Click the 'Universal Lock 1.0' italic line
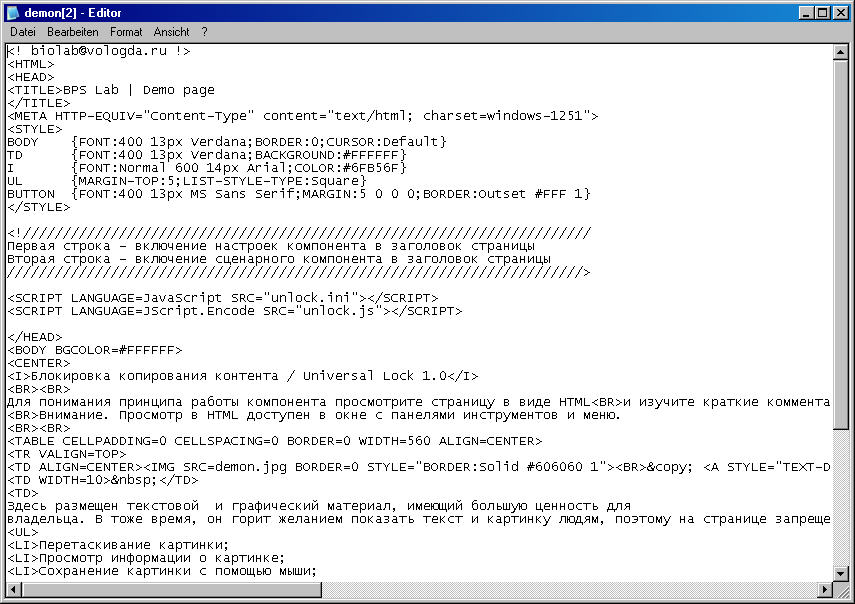The image size is (855, 604). (x=243, y=376)
